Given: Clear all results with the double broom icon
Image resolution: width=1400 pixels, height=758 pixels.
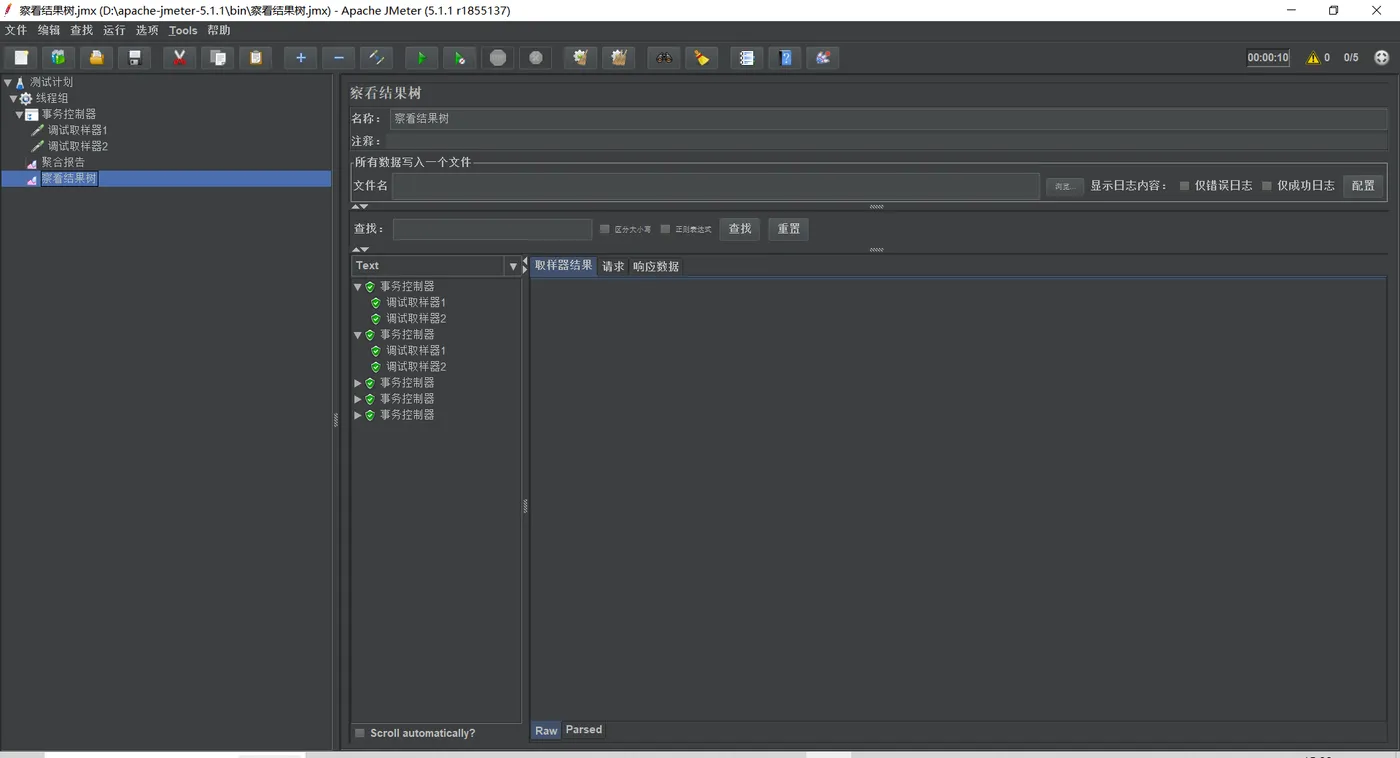Looking at the screenshot, I should (618, 58).
